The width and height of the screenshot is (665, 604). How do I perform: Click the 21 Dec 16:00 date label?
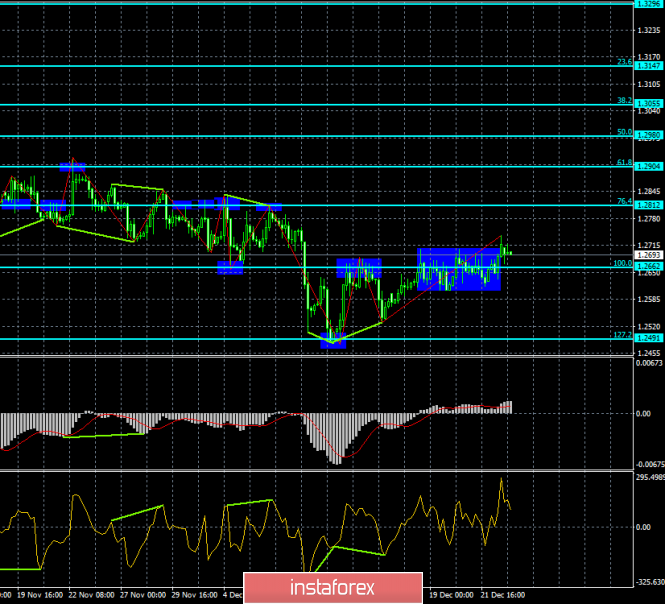coord(503,595)
